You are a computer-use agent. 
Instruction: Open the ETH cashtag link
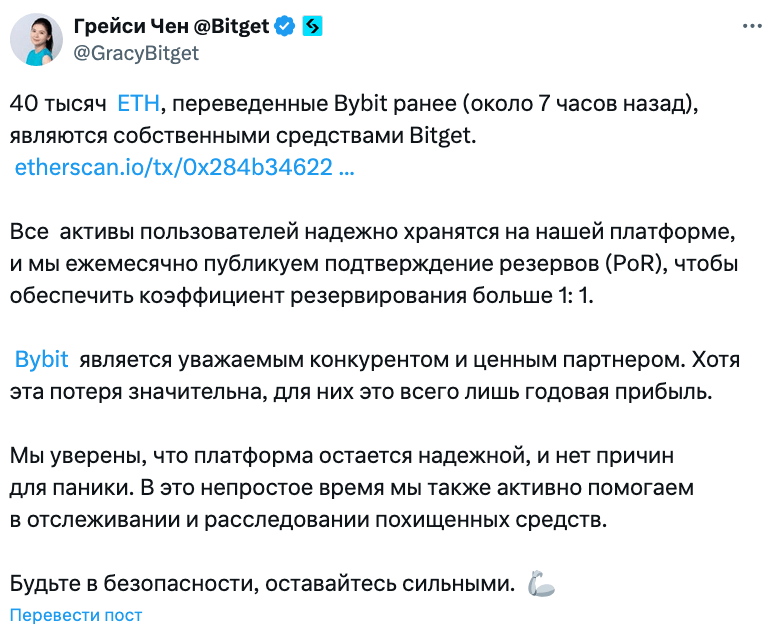click(138, 104)
